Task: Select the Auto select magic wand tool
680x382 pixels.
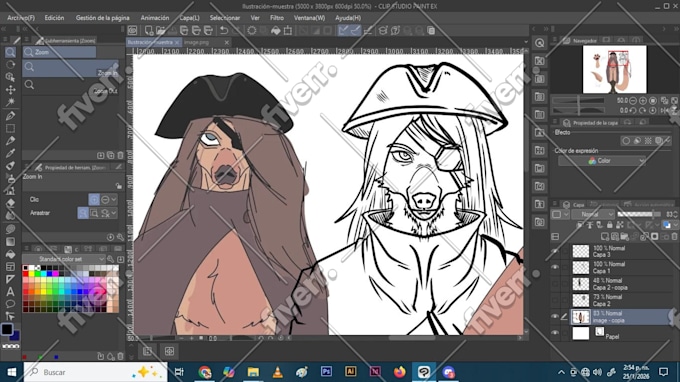Action: tap(10, 102)
